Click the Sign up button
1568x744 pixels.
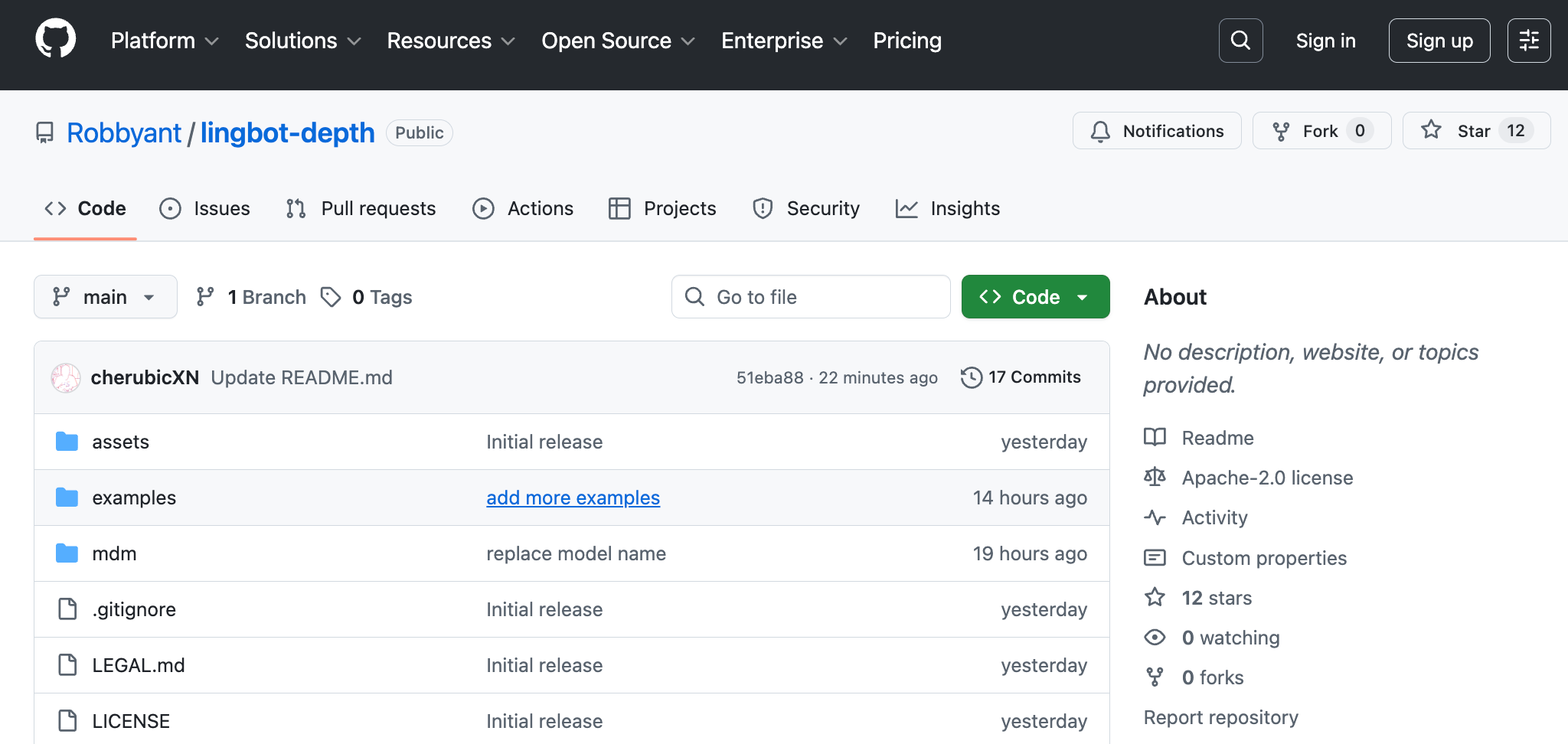1439,41
